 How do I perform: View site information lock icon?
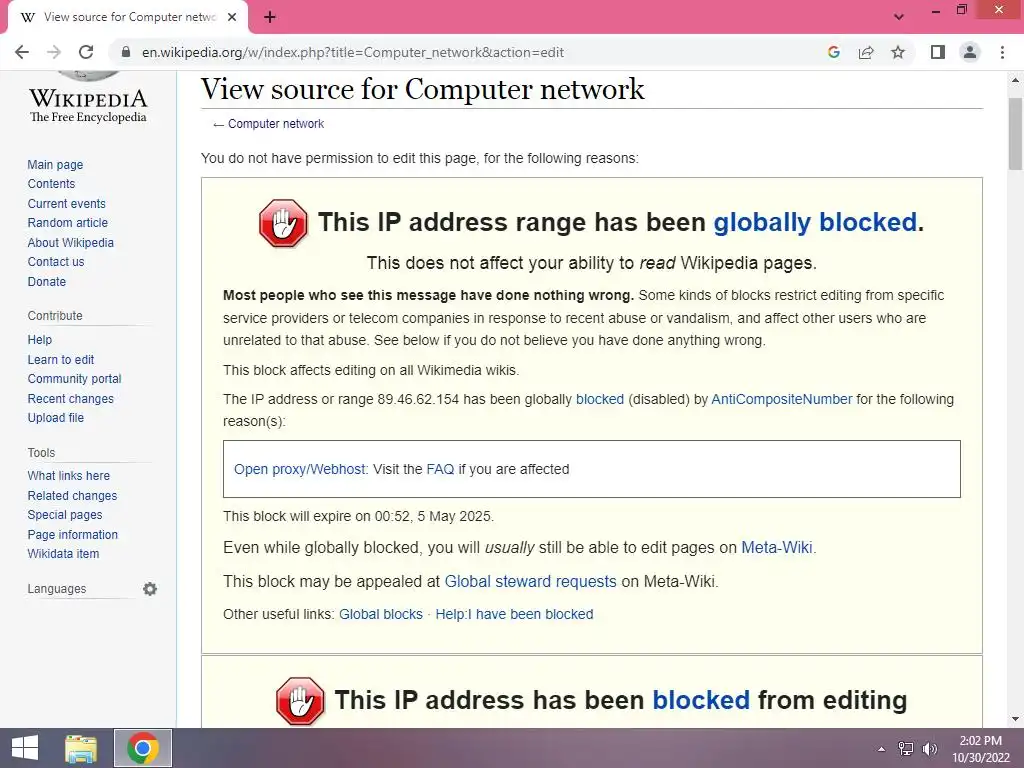pos(126,52)
